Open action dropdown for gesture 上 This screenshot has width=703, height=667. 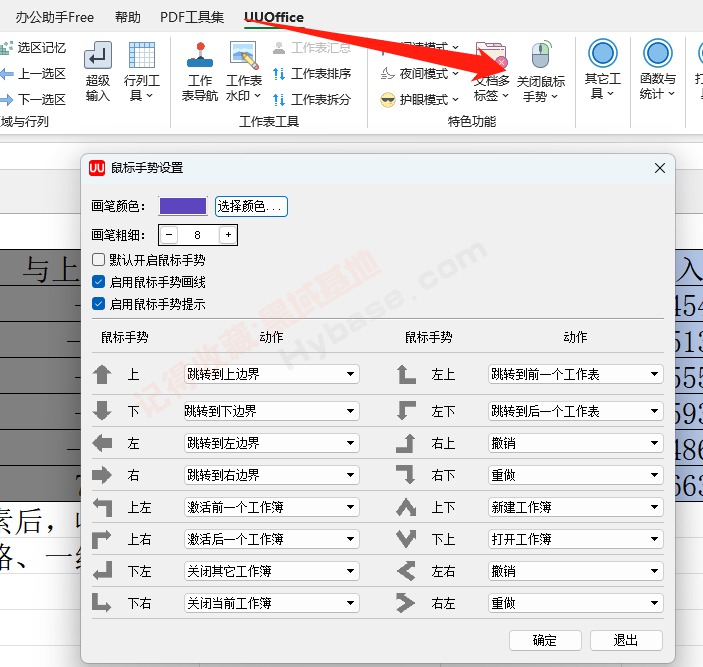271,374
